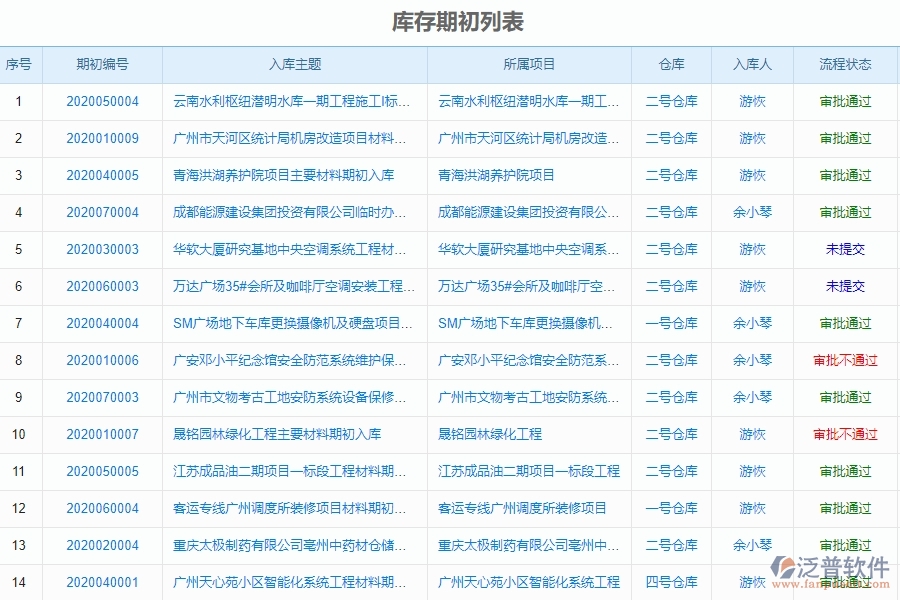Select the 入库主题 column header
Image resolution: width=900 pixels, height=600 pixels.
click(x=295, y=64)
